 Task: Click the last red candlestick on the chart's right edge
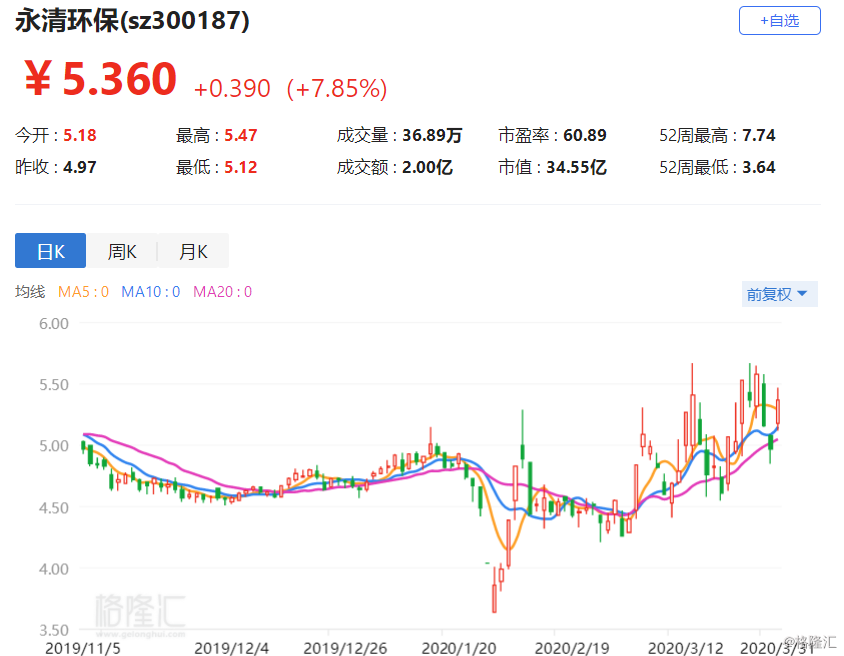point(778,412)
